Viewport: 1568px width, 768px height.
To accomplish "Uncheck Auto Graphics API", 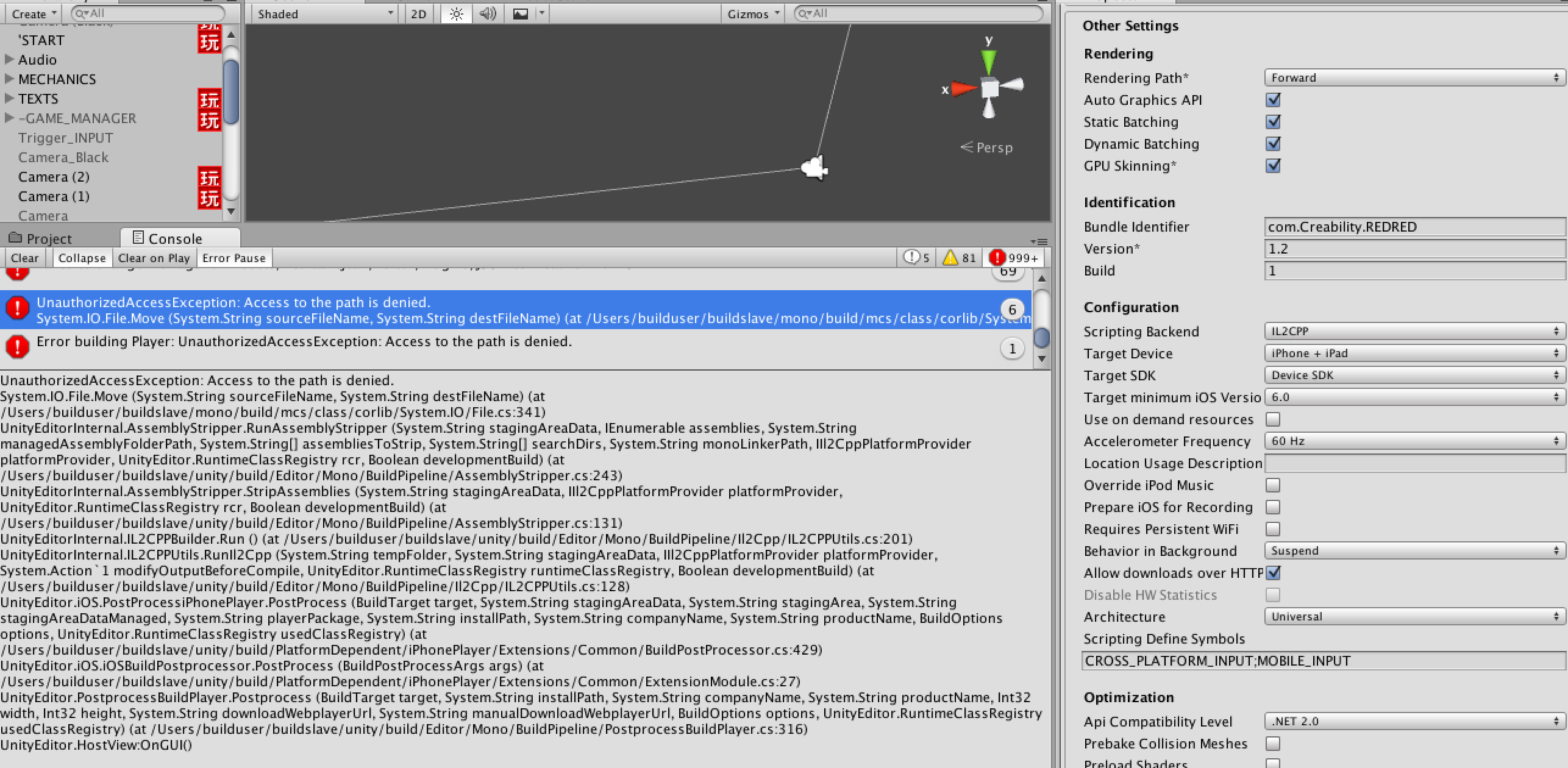I will [x=1273, y=99].
